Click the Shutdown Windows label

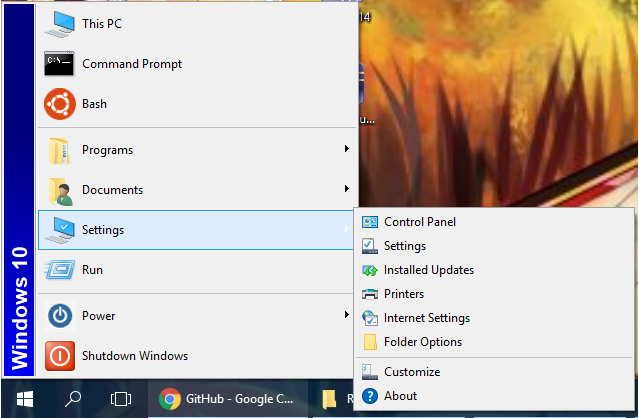(135, 356)
